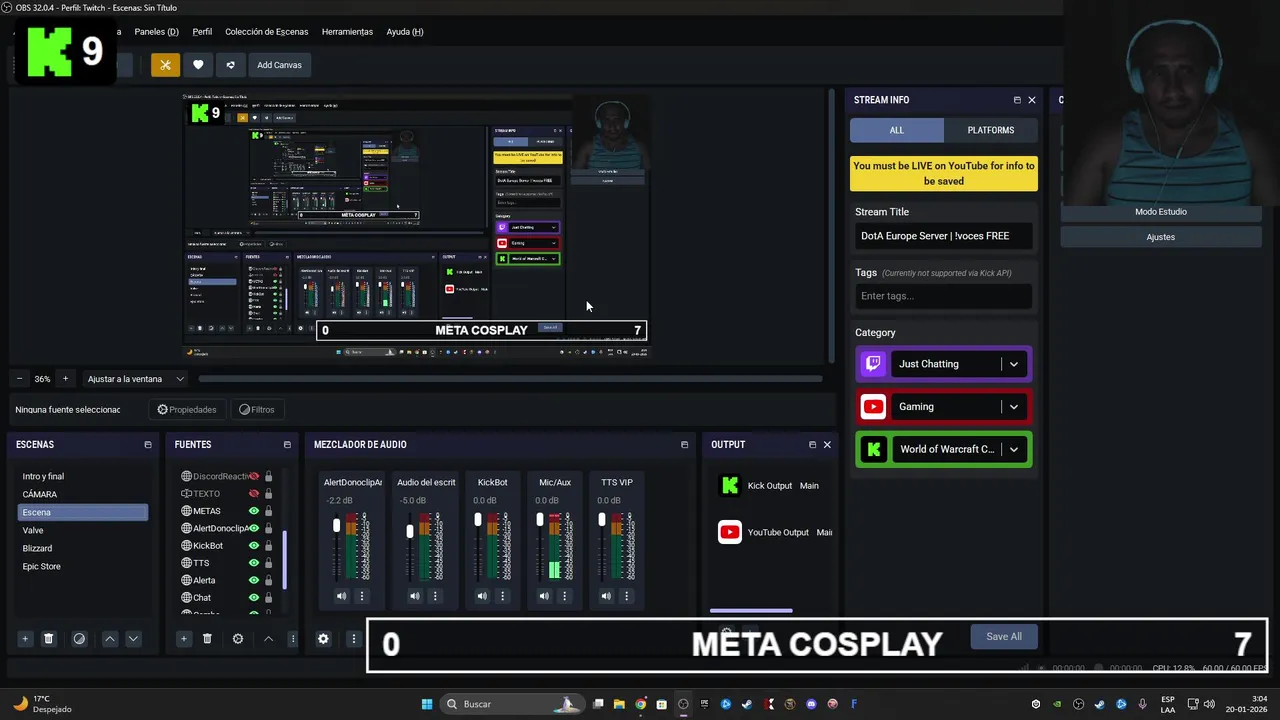Click the Enter tags input field

(943, 296)
